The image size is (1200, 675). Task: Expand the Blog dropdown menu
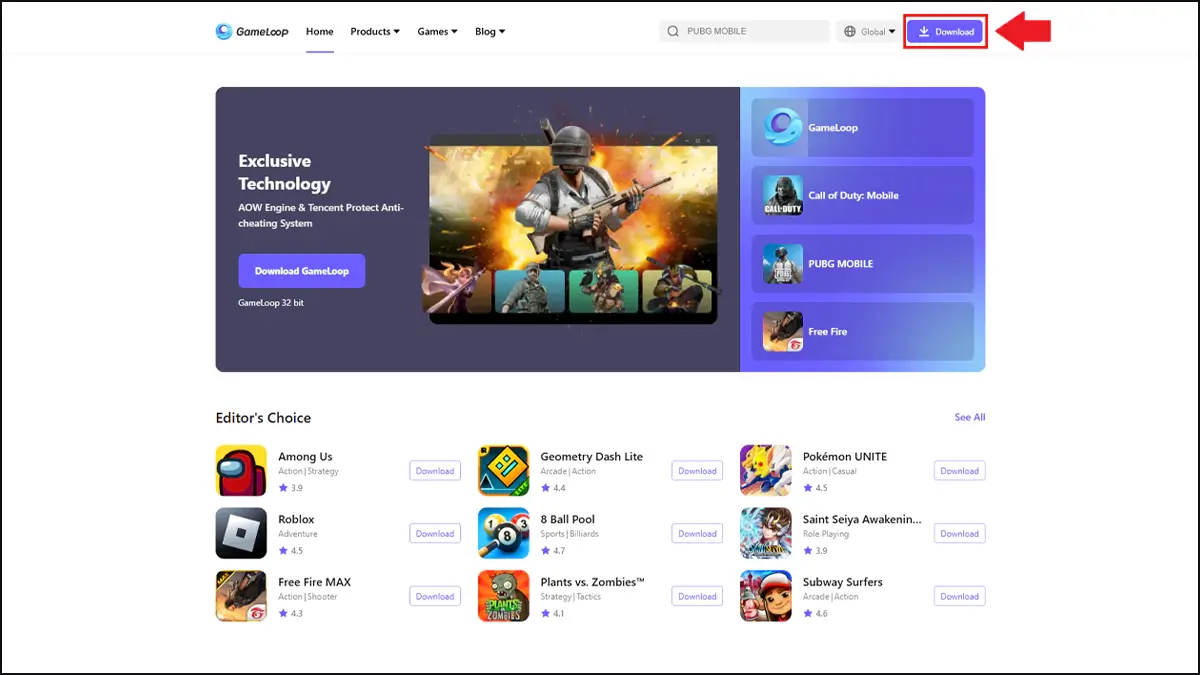pyautogui.click(x=489, y=31)
